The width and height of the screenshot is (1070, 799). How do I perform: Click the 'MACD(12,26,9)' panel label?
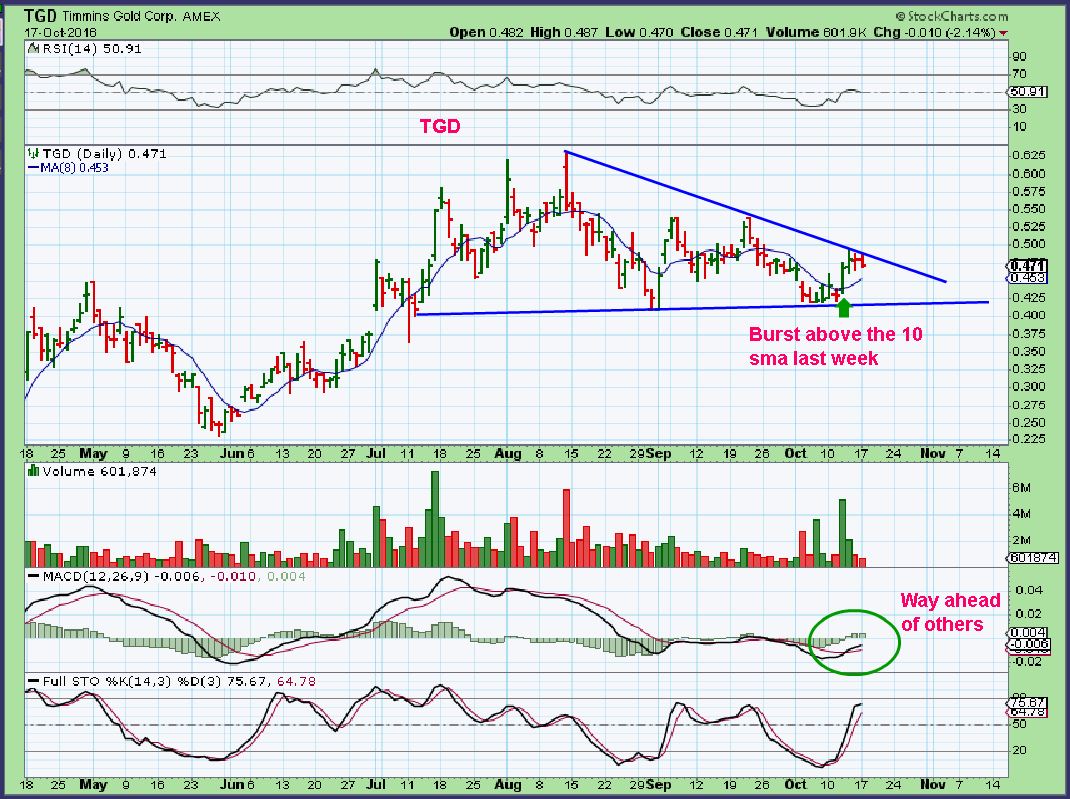[96, 577]
